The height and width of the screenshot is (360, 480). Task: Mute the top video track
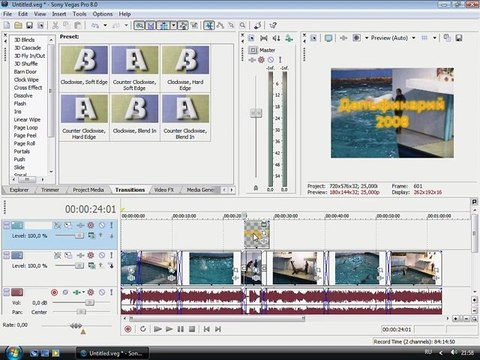tap(102, 226)
